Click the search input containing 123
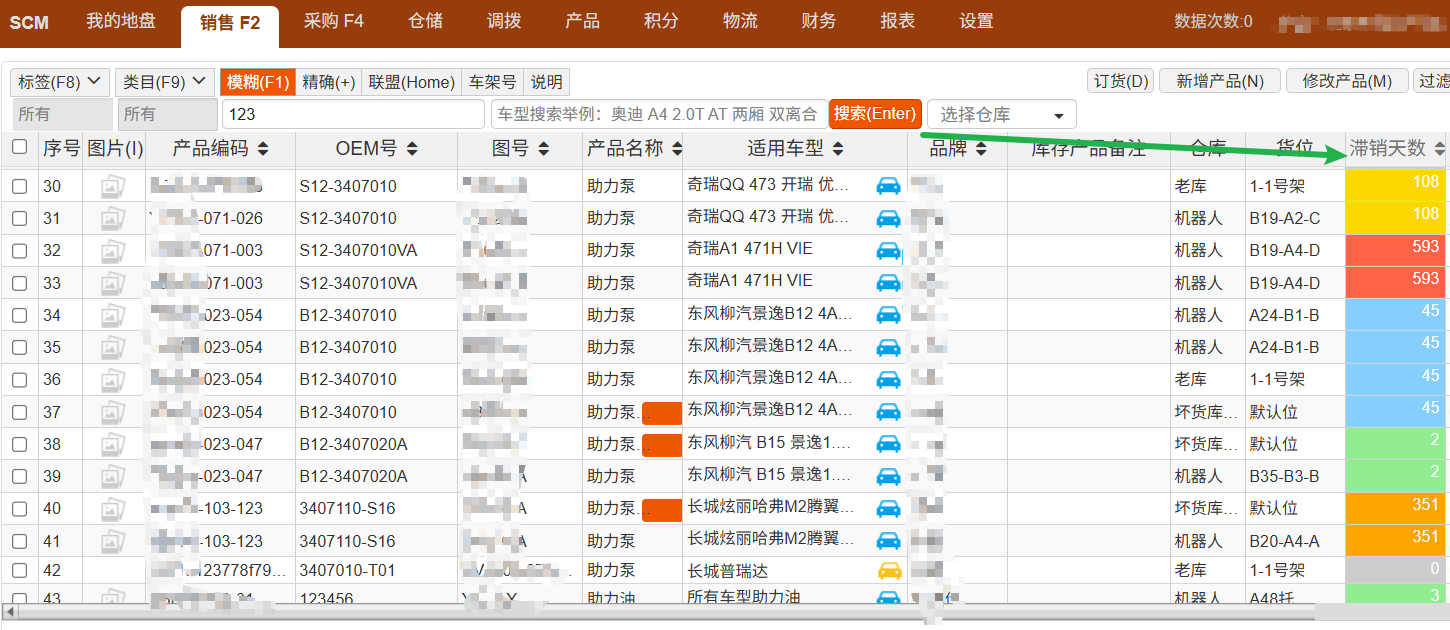This screenshot has height=630, width=1450. [353, 114]
